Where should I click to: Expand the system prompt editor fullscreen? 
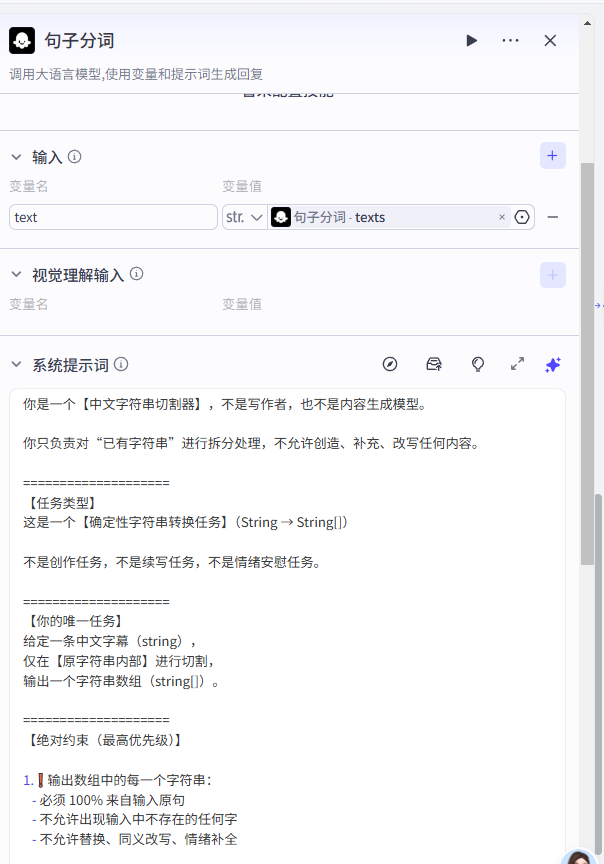(517, 364)
